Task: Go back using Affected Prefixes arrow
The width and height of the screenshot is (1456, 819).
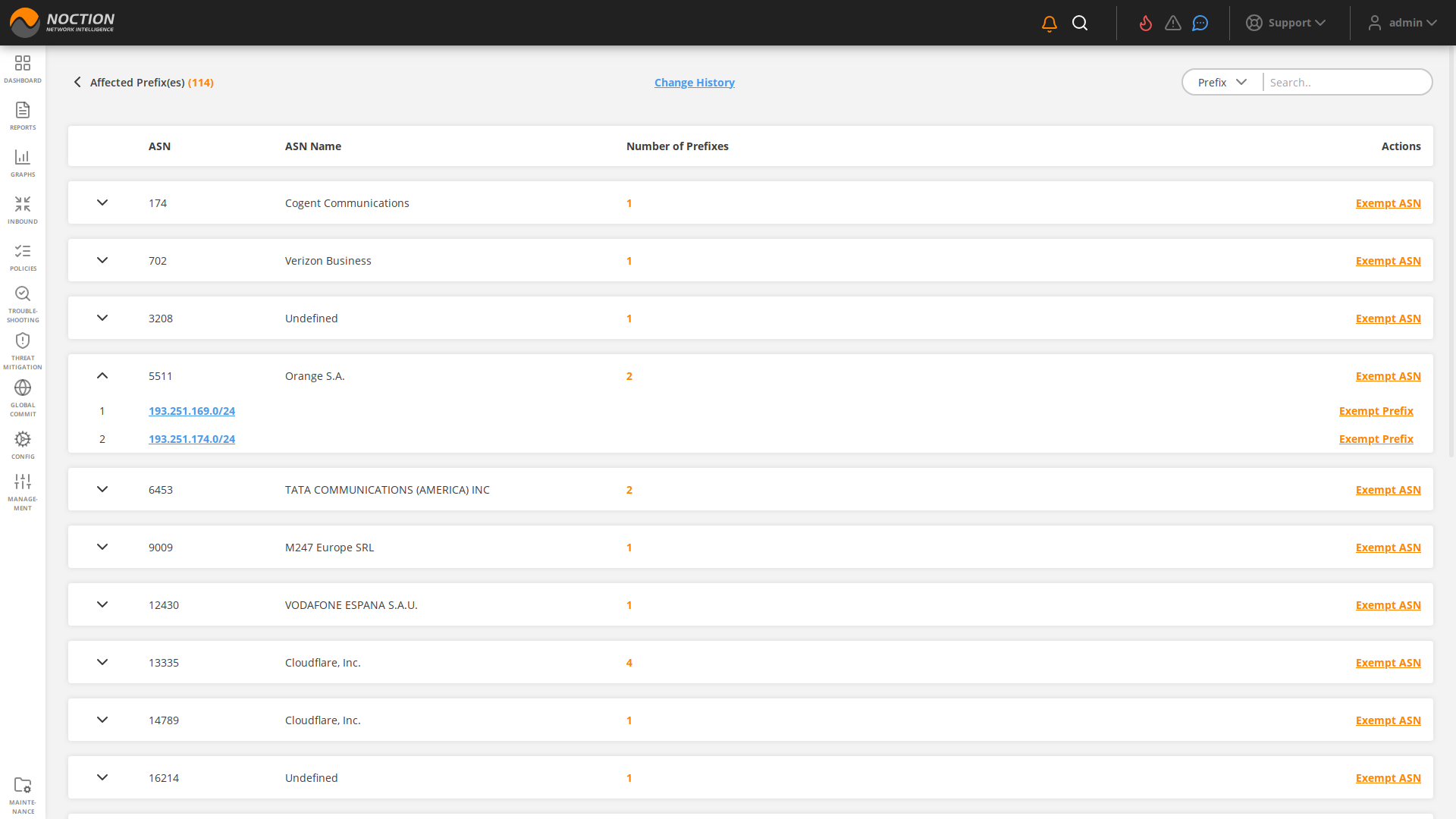Action: click(x=77, y=82)
